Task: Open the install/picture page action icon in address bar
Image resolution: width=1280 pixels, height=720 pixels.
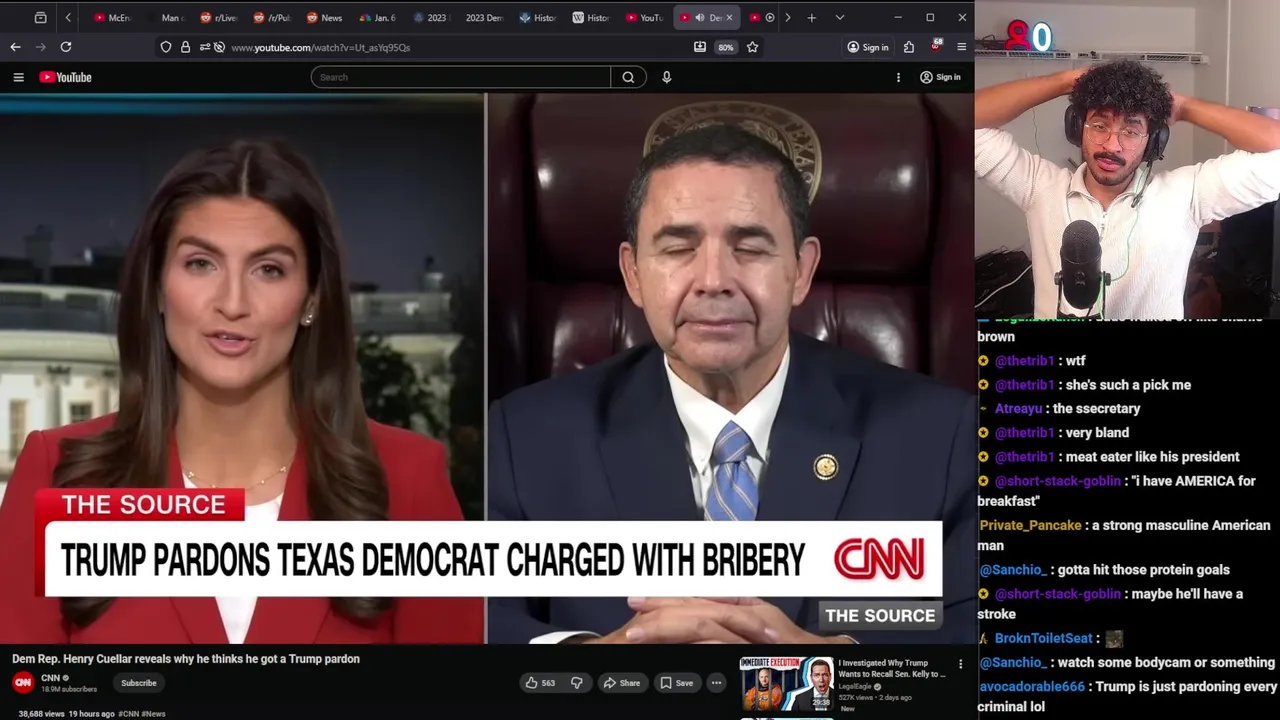Action: [700, 47]
